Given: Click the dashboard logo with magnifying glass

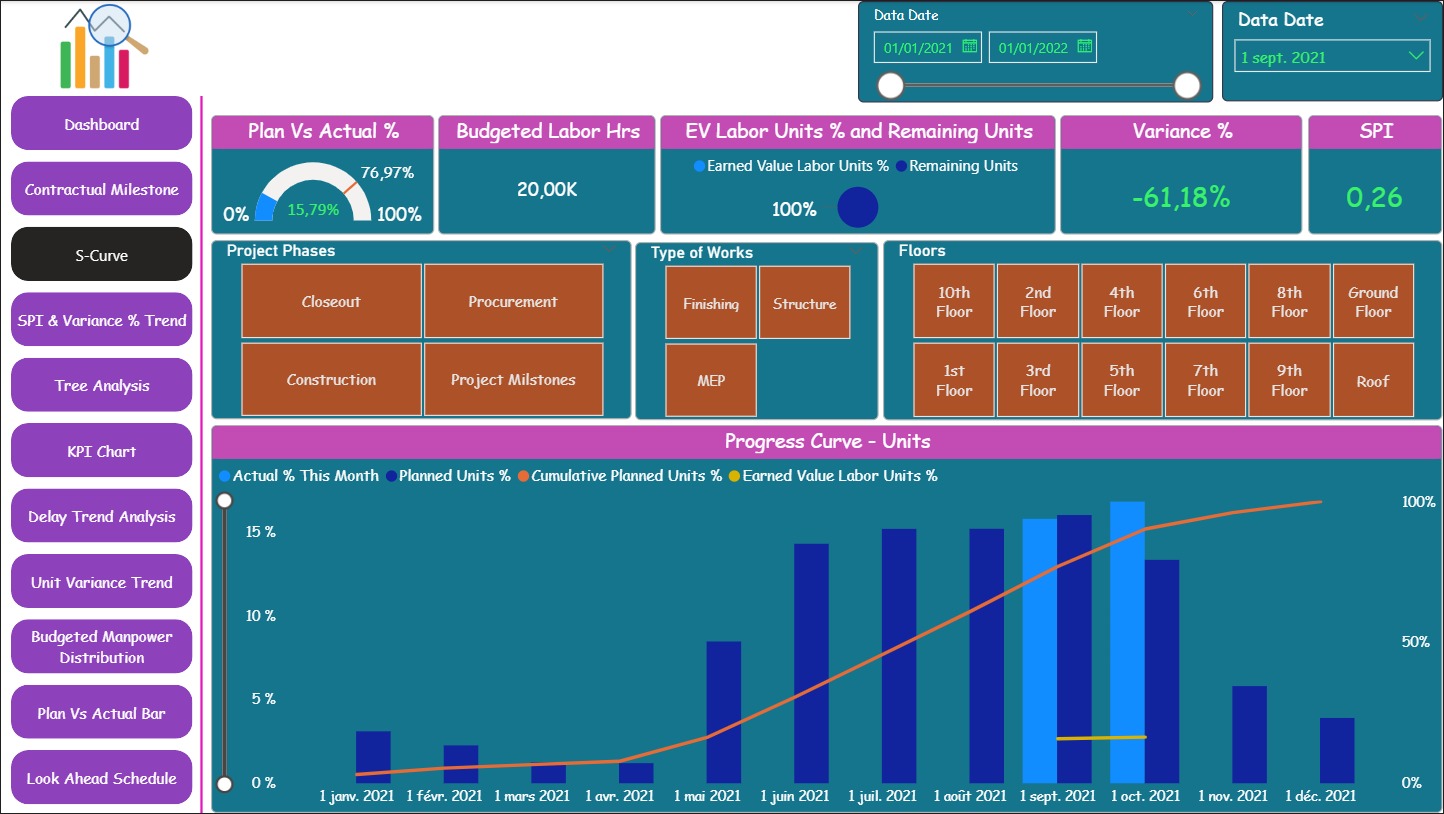Looking at the screenshot, I should pos(104,47).
